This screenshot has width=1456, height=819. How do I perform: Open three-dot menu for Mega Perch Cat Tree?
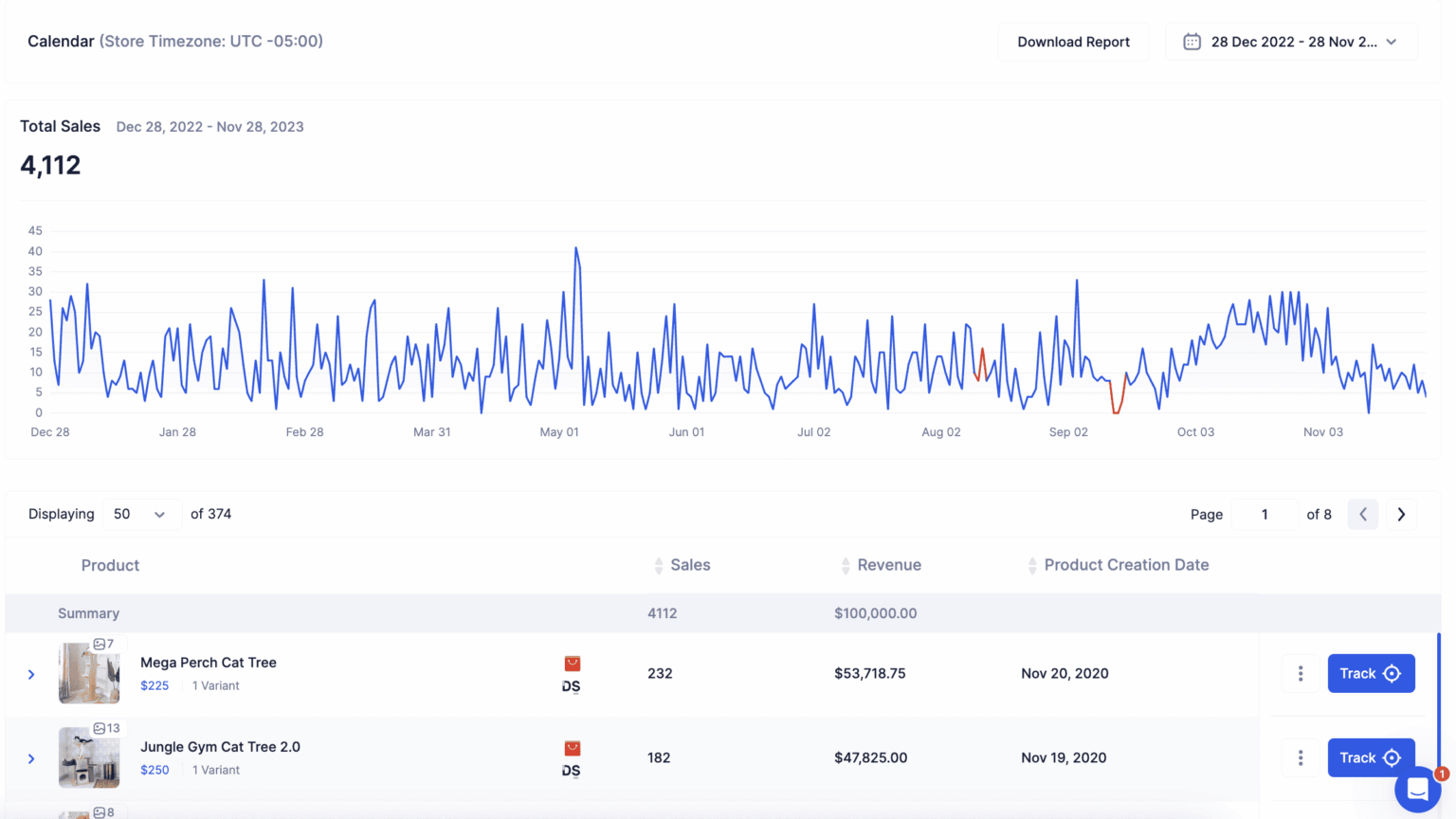pos(1300,673)
